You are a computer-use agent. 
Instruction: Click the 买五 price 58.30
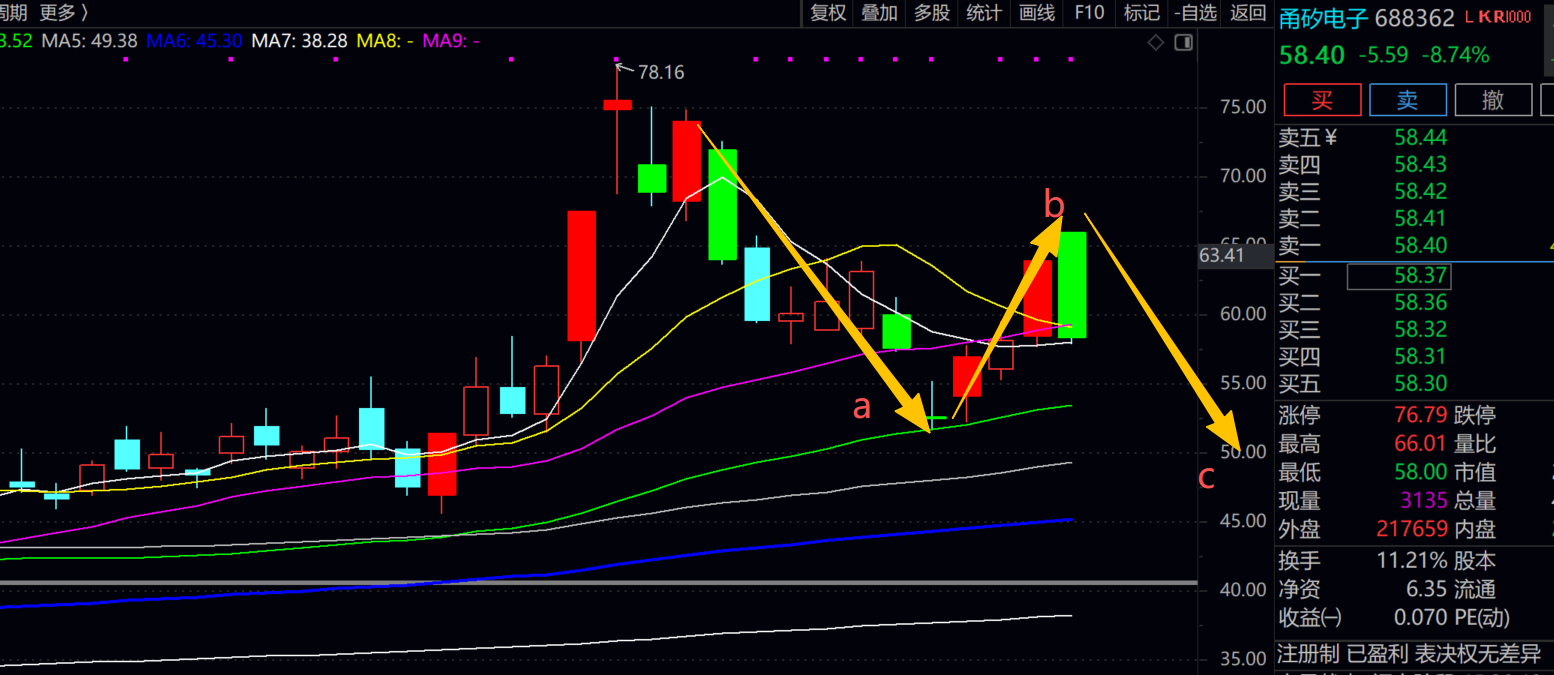click(x=1421, y=383)
